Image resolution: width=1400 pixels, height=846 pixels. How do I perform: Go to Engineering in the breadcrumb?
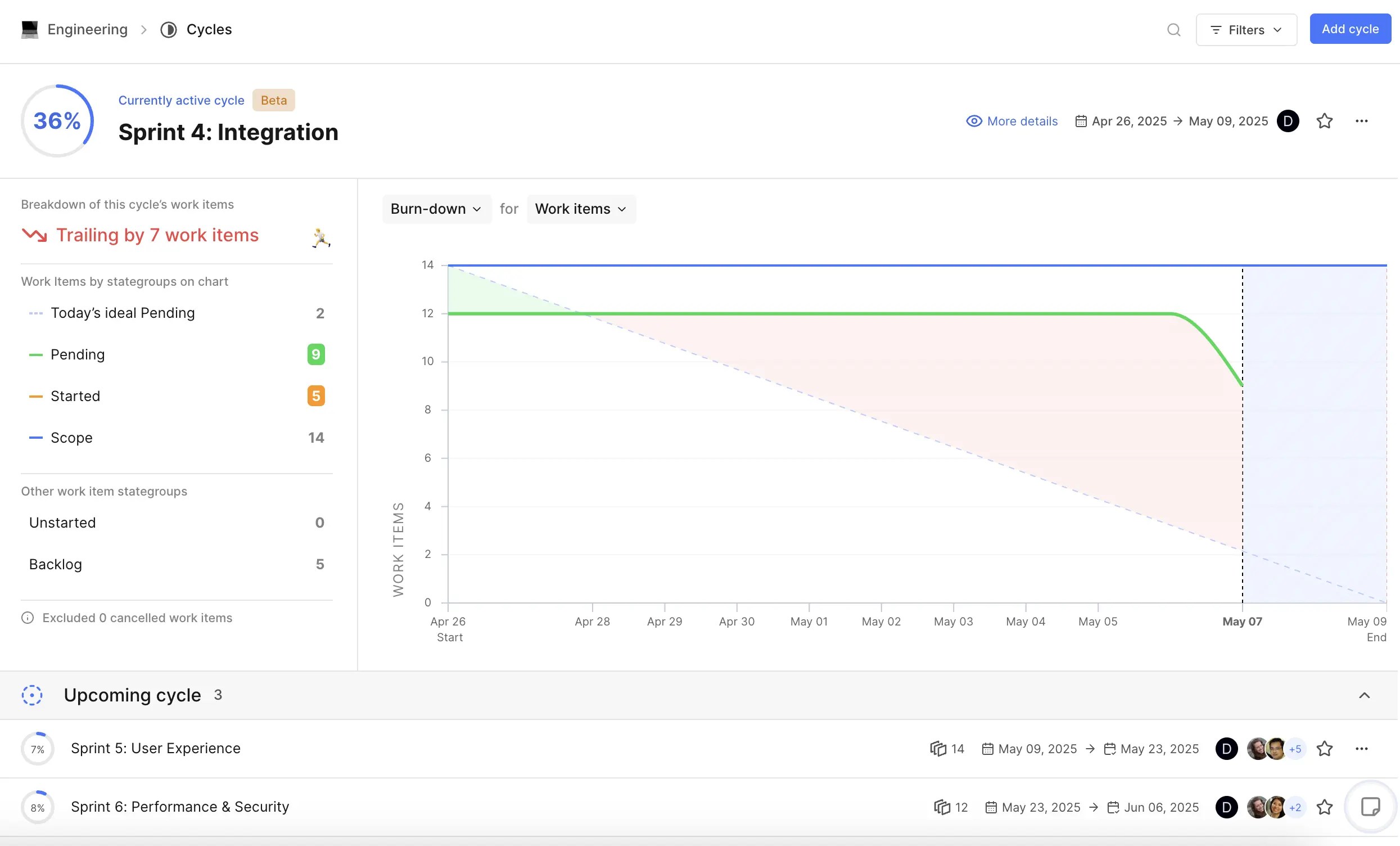point(88,30)
